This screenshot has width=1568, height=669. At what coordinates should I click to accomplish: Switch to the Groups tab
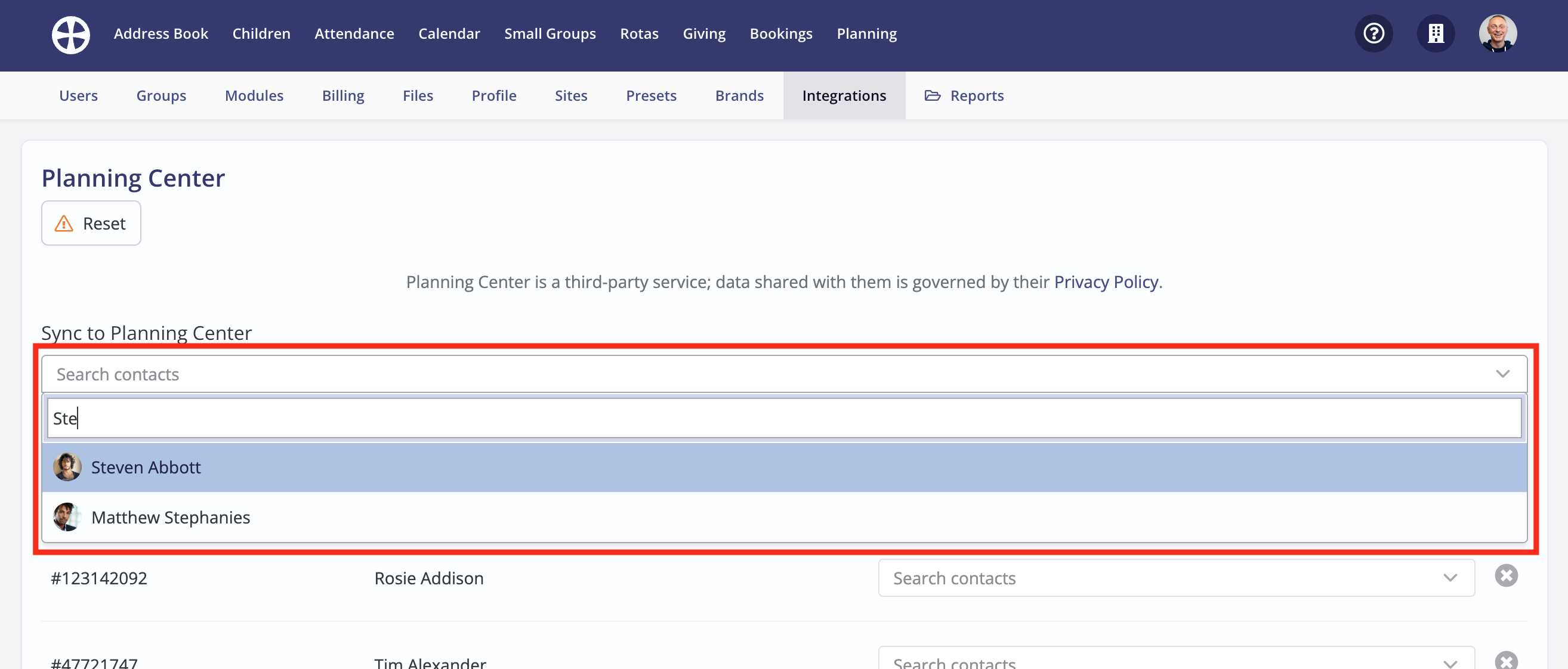[x=161, y=95]
